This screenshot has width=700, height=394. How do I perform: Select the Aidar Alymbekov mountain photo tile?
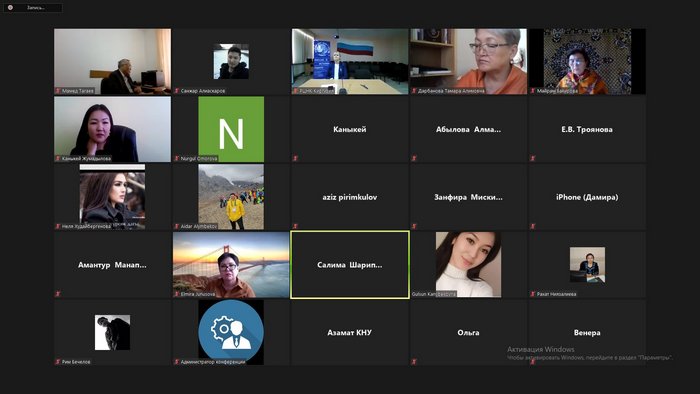point(231,197)
